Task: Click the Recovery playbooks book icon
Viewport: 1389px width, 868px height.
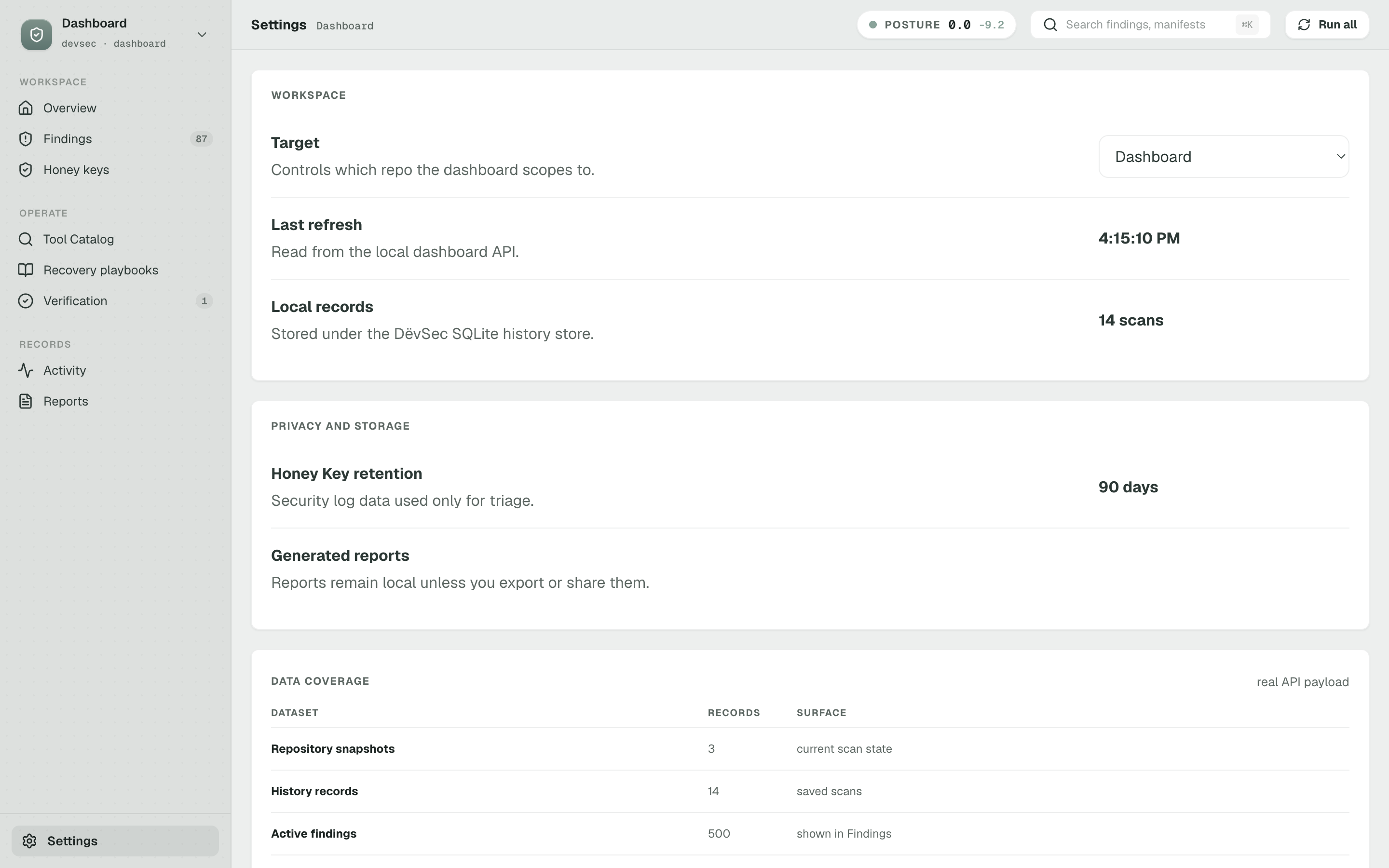Action: tap(26, 270)
